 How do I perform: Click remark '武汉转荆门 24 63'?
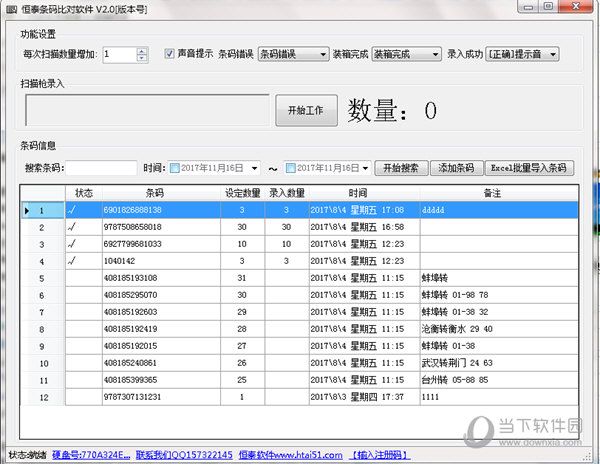coord(457,363)
